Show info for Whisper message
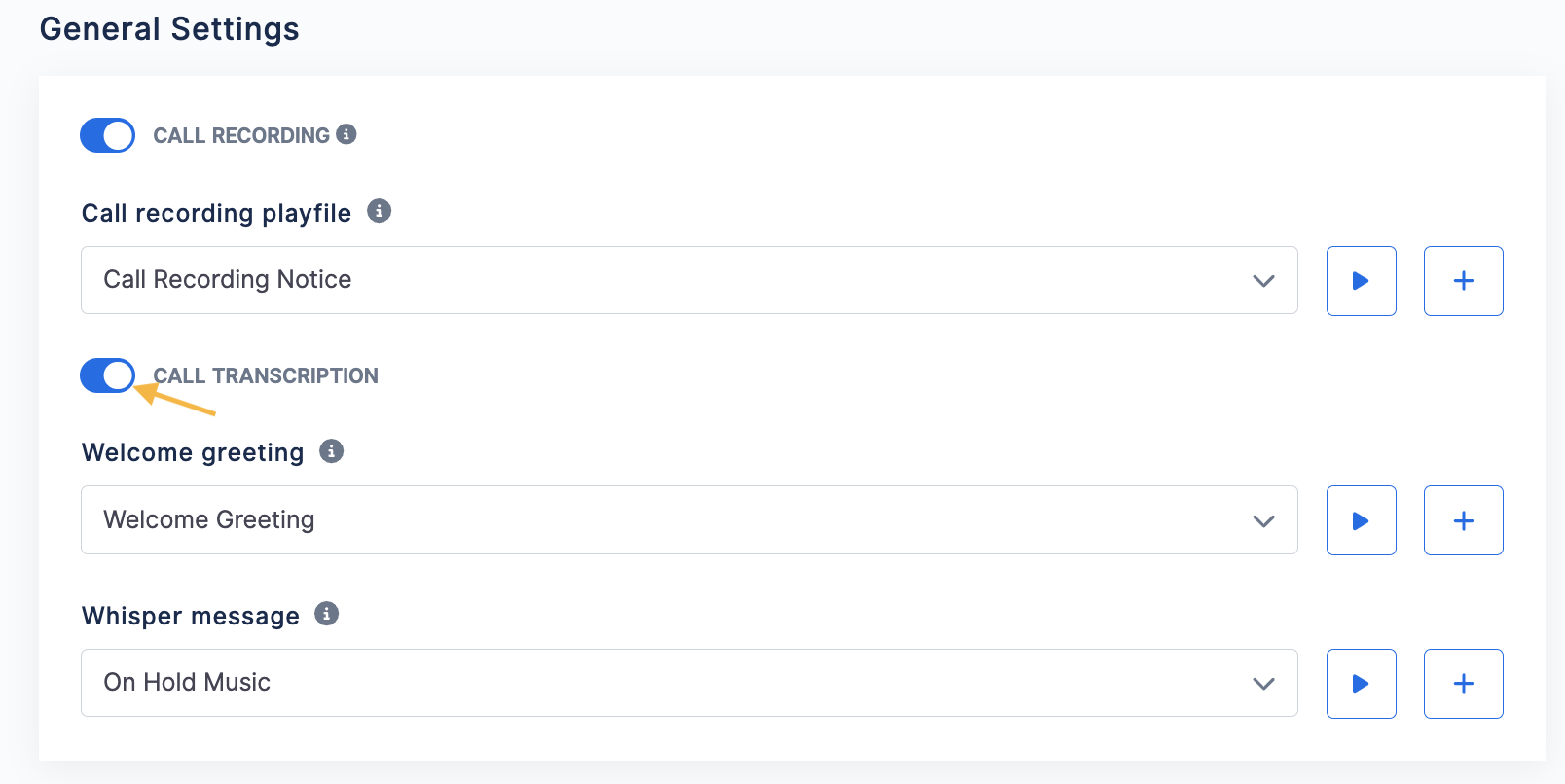The width and height of the screenshot is (1565, 784). point(327,614)
